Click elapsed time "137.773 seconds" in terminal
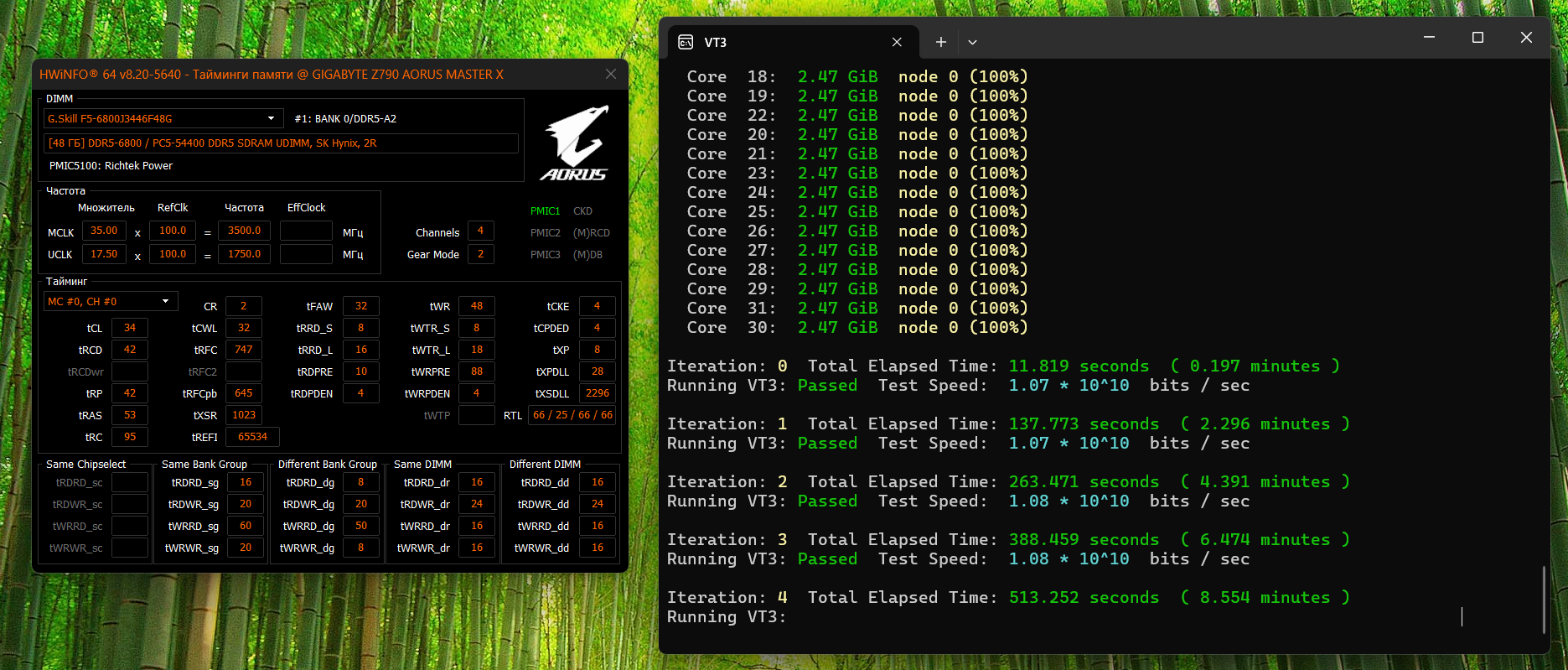The image size is (1568, 670). 1084,424
